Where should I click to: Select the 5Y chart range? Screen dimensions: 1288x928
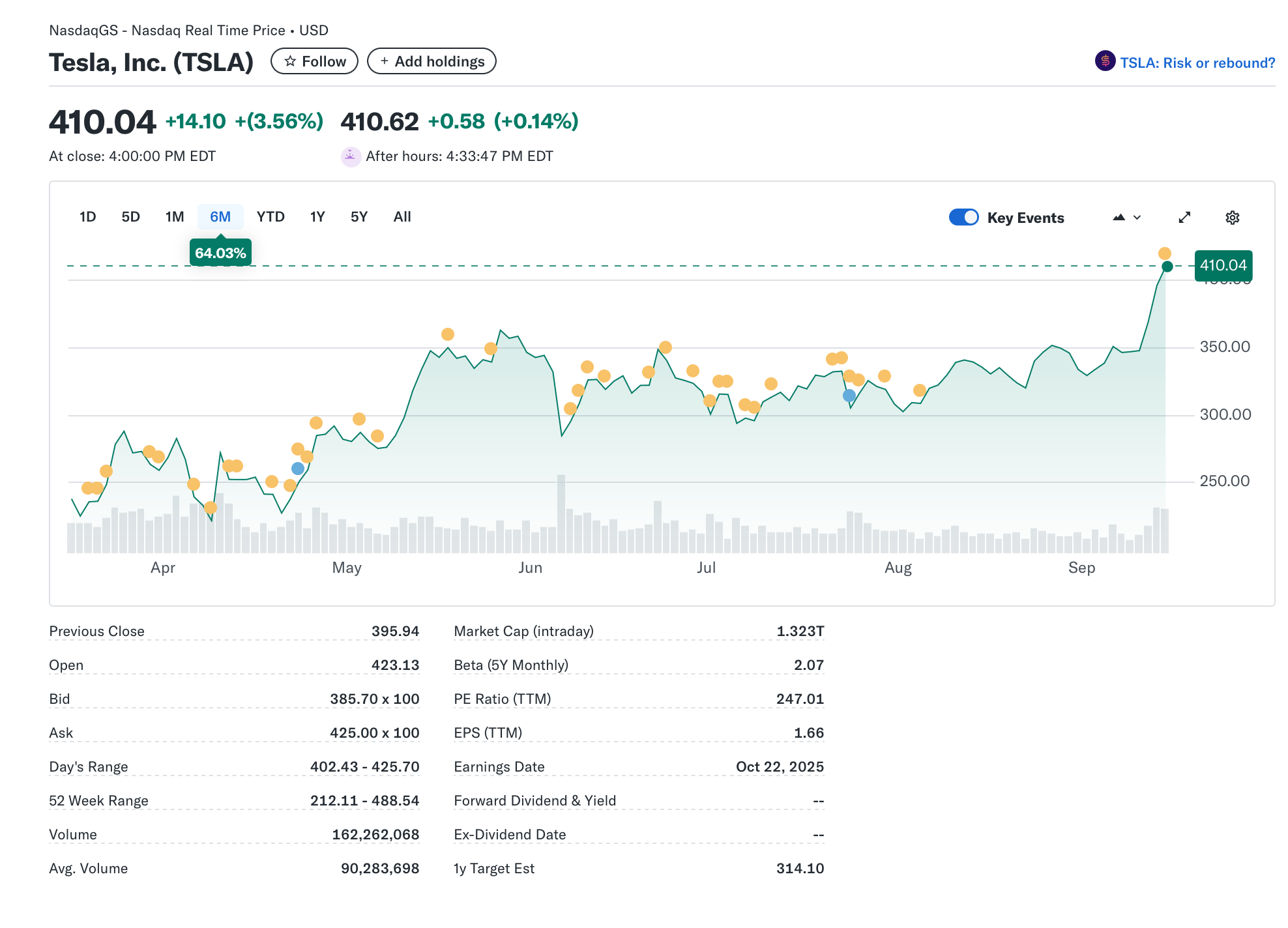[359, 217]
